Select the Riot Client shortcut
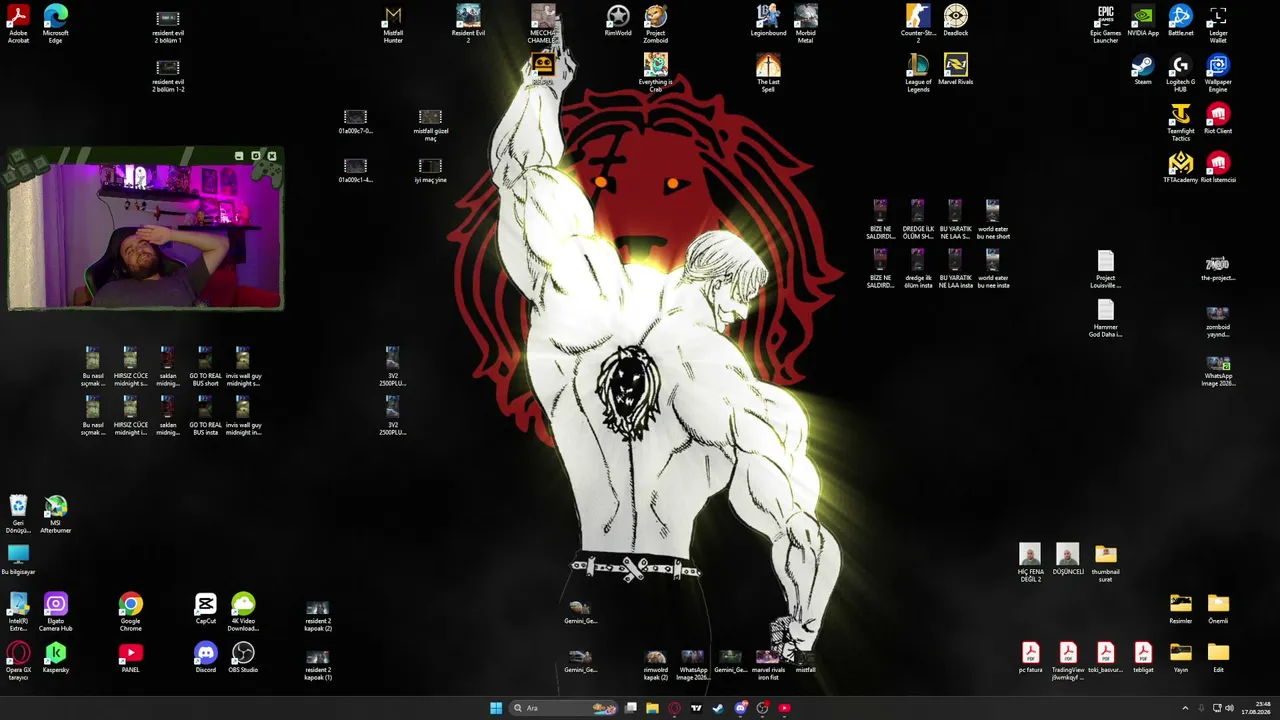1280x720 pixels. (x=1218, y=119)
